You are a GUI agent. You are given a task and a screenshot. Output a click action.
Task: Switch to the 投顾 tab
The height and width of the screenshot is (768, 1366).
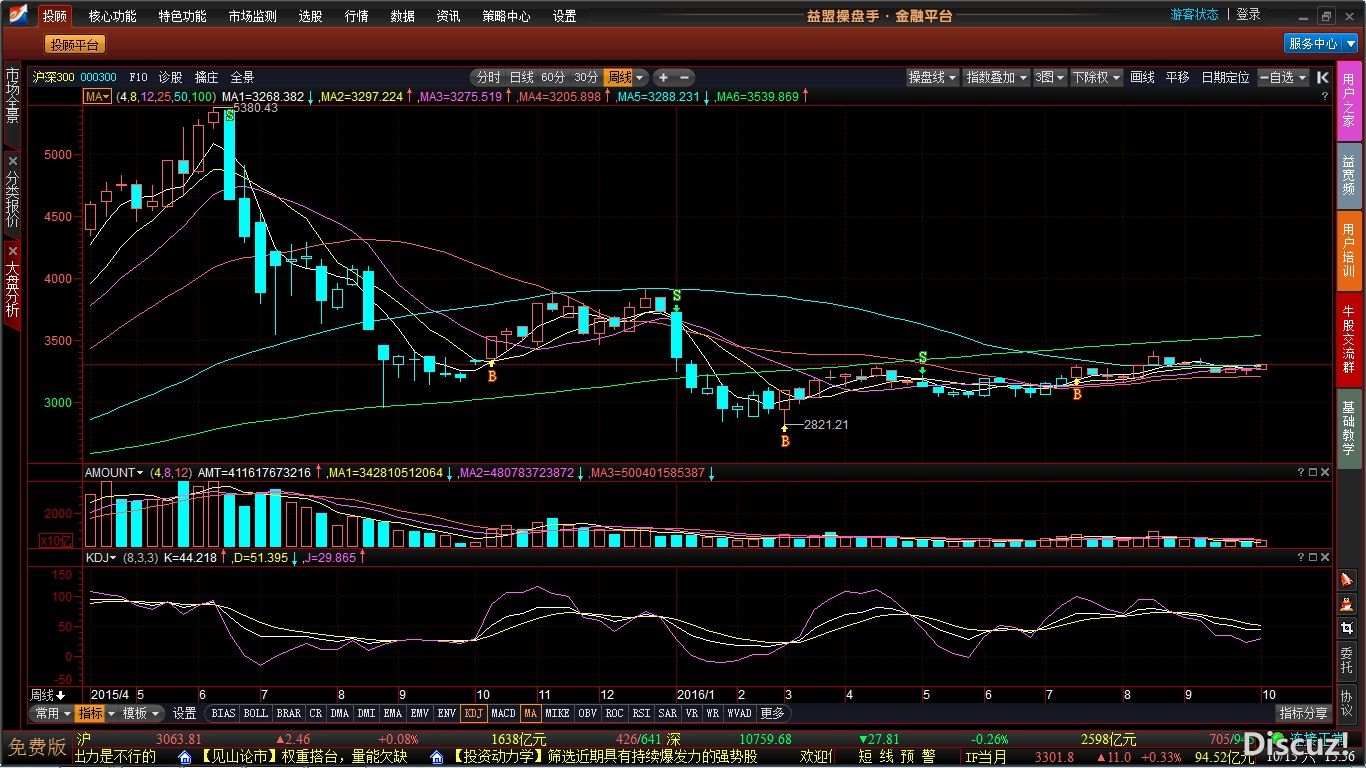(55, 16)
